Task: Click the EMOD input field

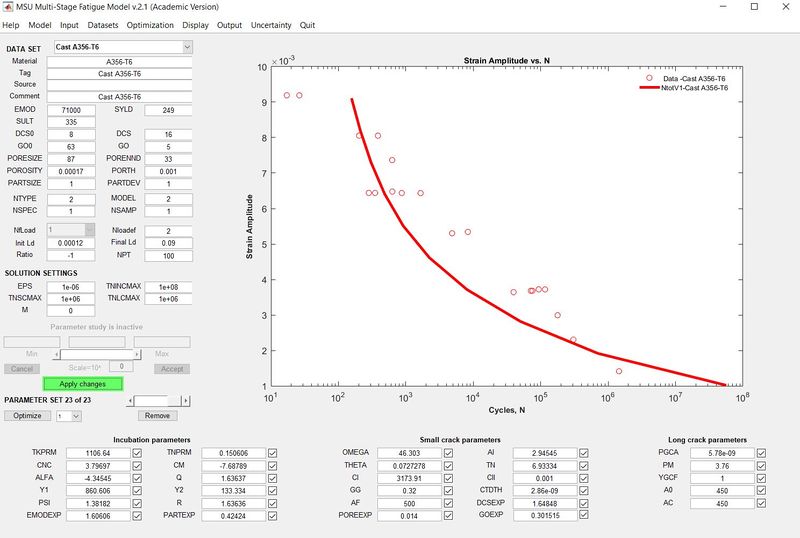Action: (70, 109)
